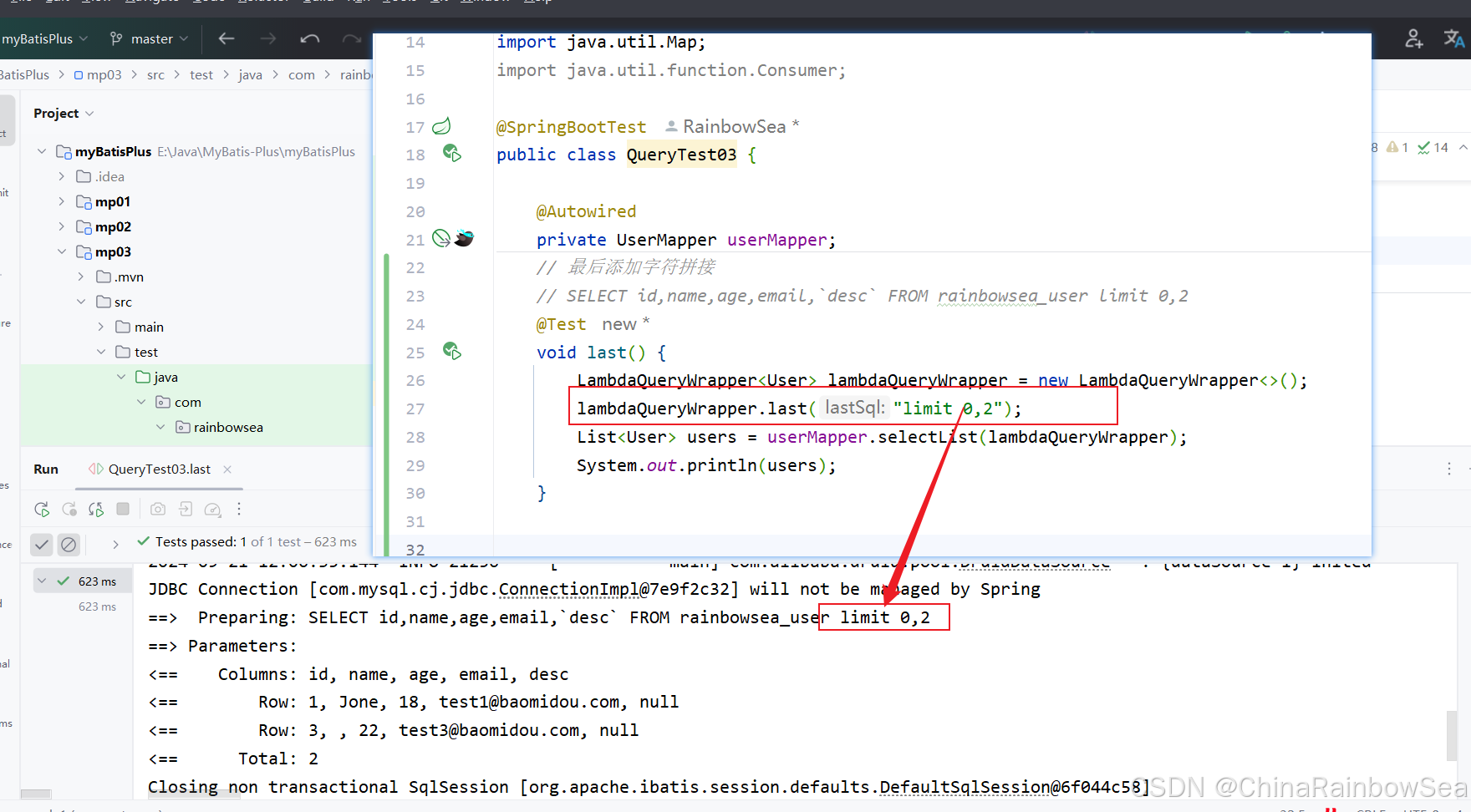The image size is (1471, 812).
Task: Toggle show ignored tests button
Action: (69, 545)
